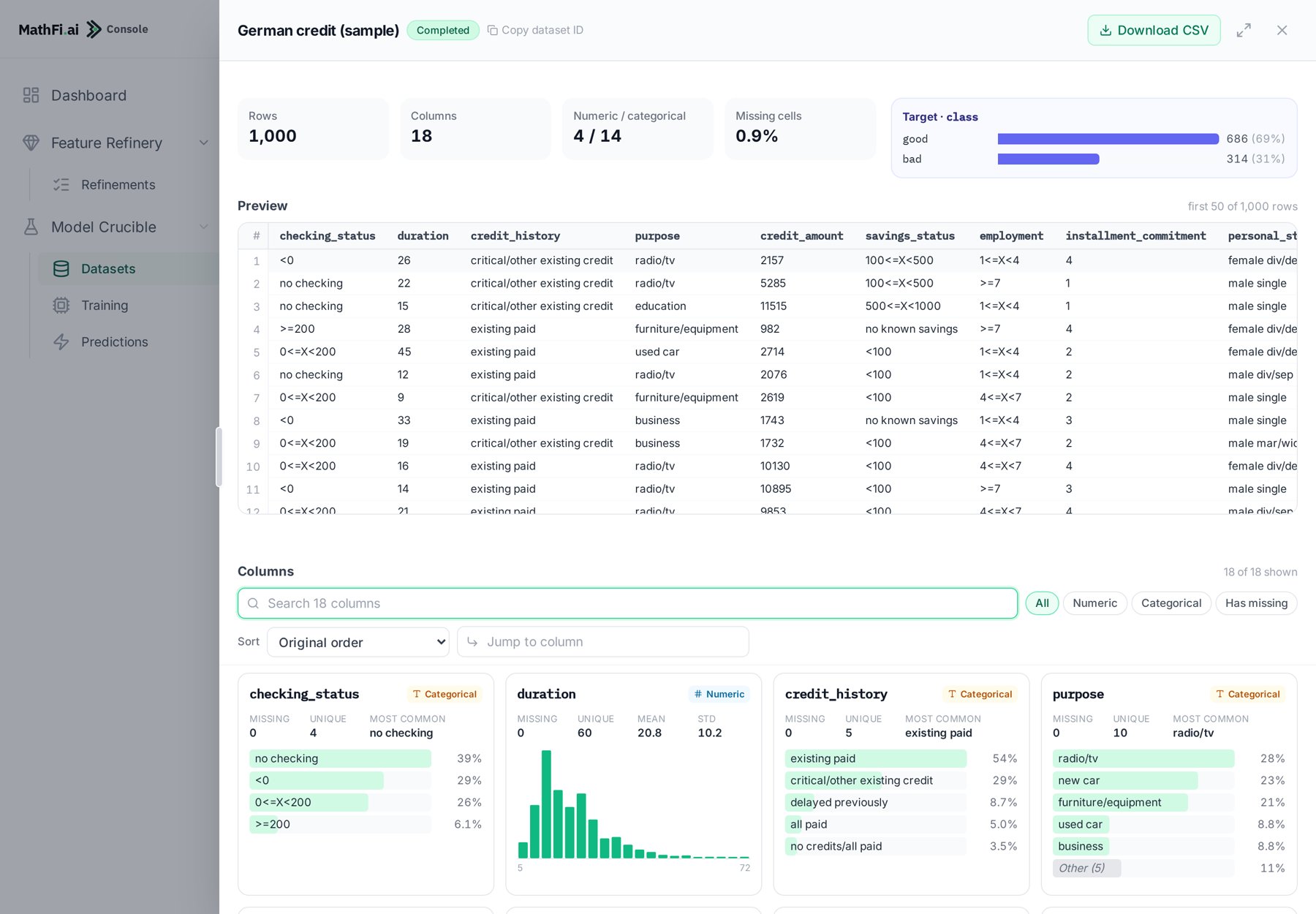1316x914 pixels.
Task: Click the Datasets database icon
Action: tap(61, 268)
